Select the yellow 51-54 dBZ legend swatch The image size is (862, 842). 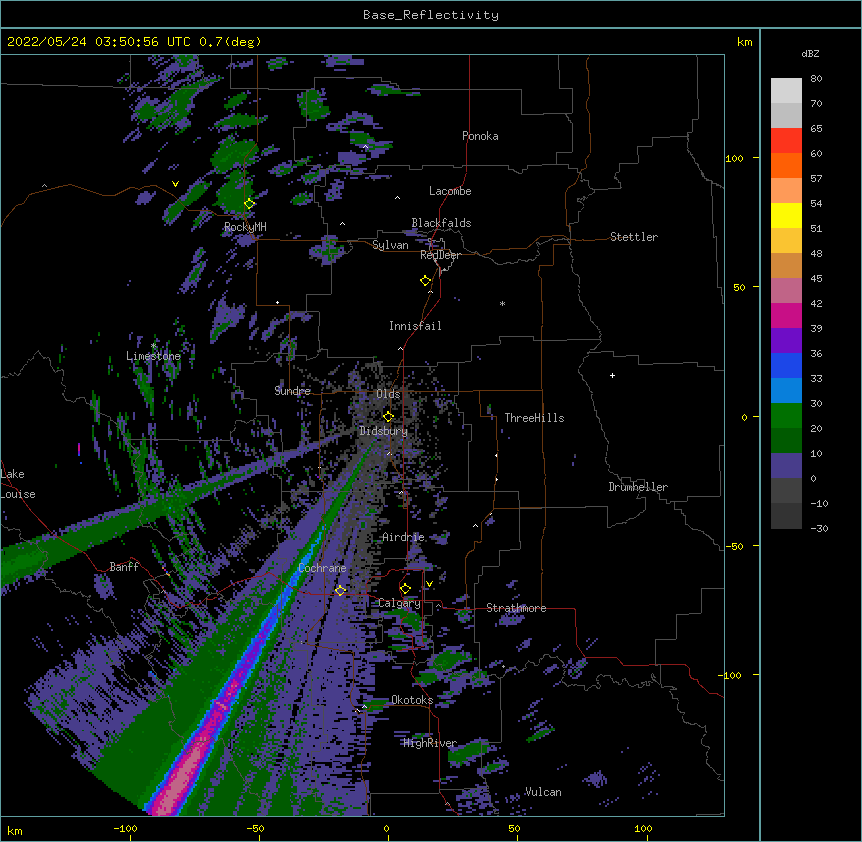coord(786,215)
